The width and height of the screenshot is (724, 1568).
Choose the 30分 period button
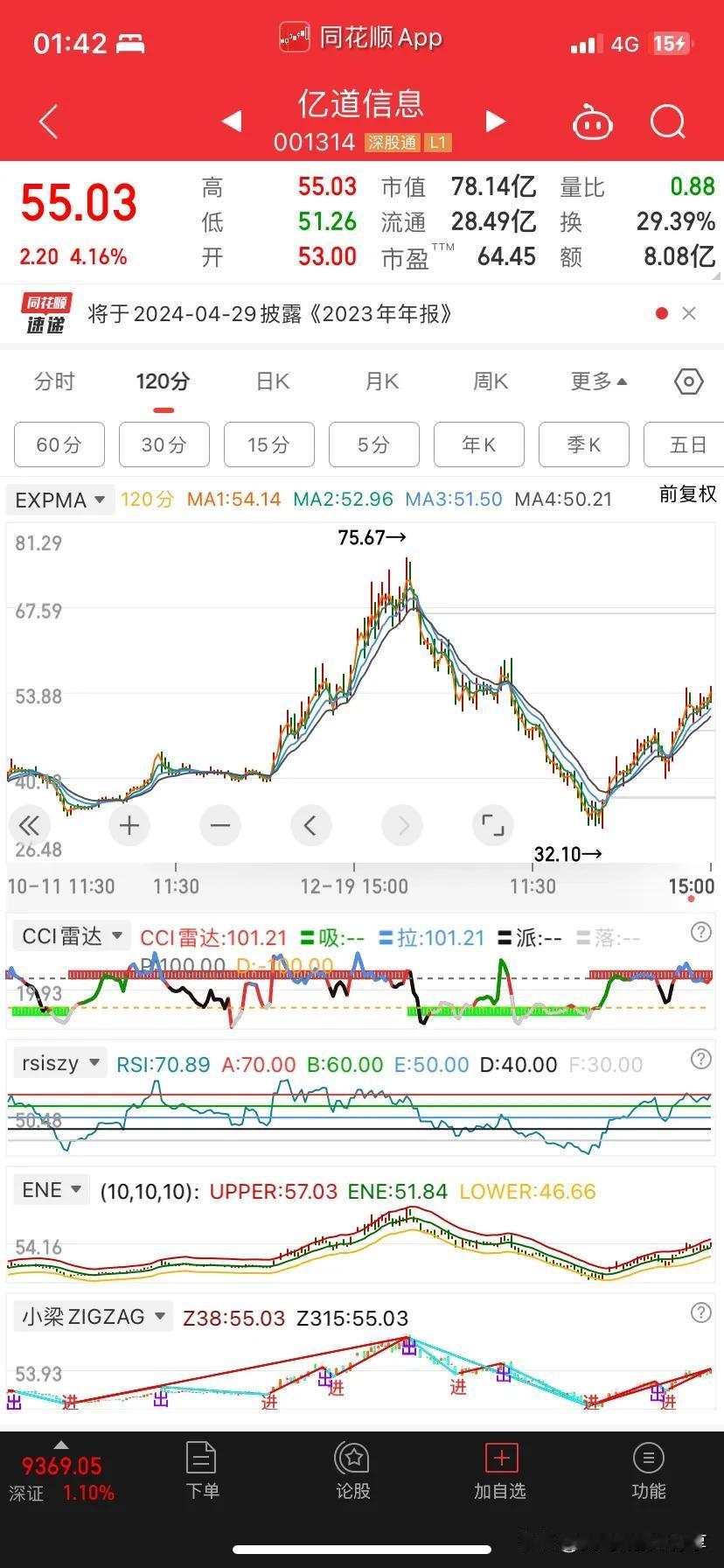(164, 444)
